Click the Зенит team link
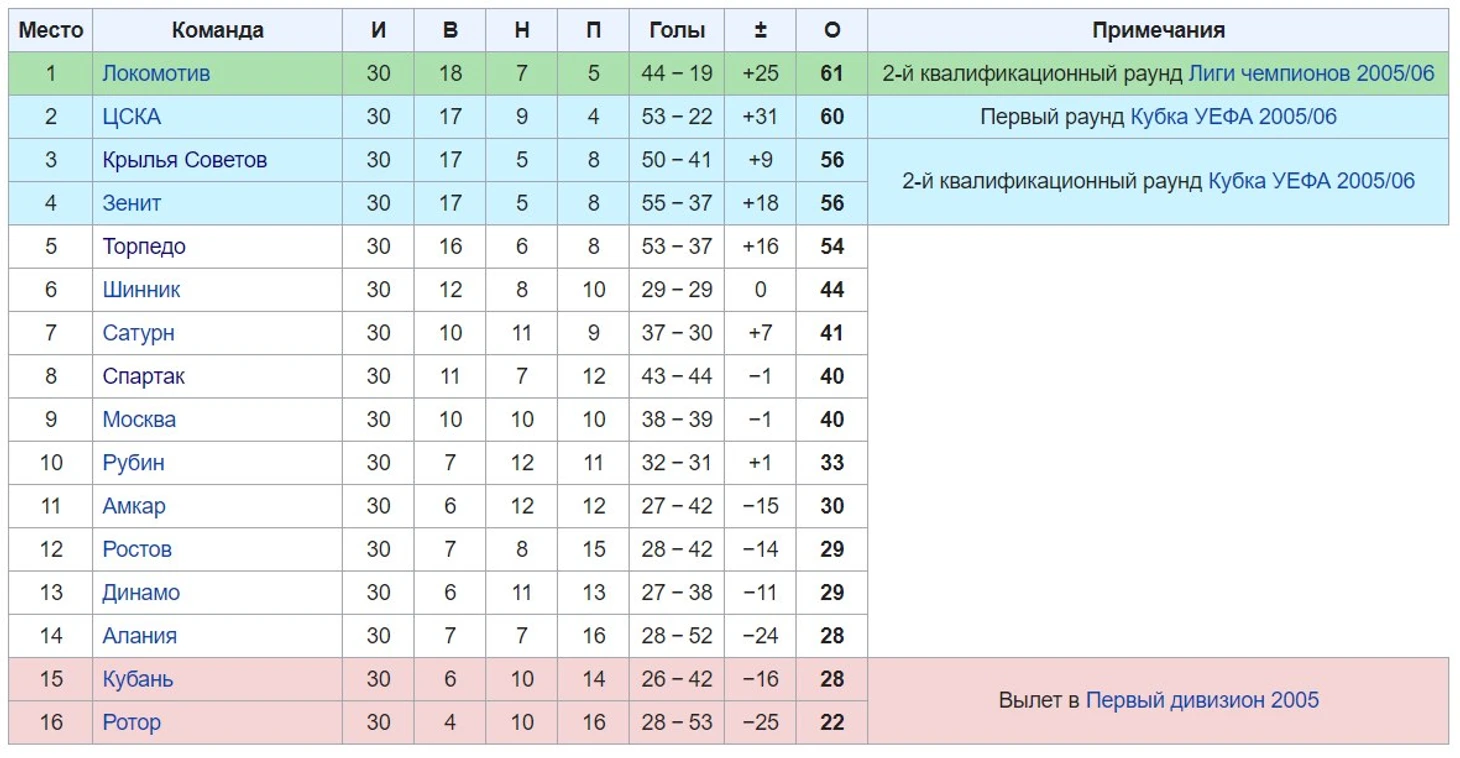1460x758 pixels. coord(131,203)
